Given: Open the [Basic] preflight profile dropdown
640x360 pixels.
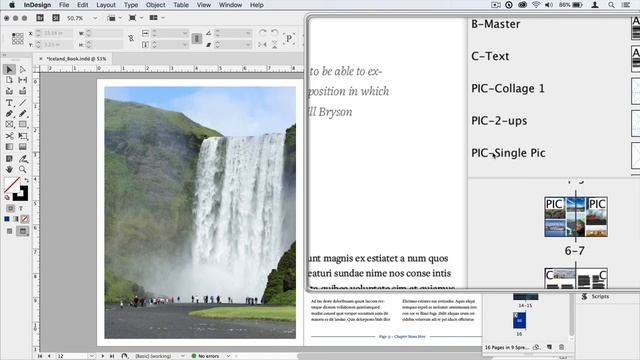Looking at the screenshot, I should pos(182,356).
